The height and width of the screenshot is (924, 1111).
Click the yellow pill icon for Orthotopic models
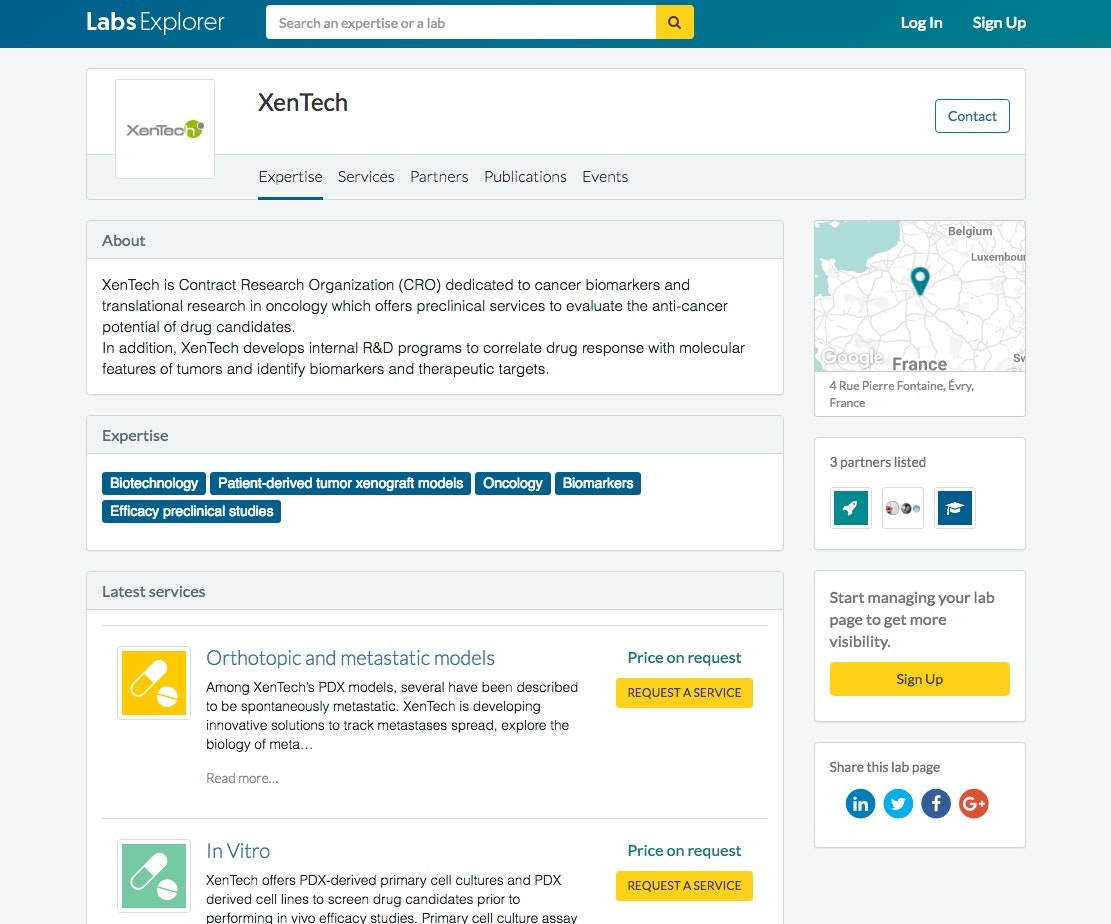154,683
